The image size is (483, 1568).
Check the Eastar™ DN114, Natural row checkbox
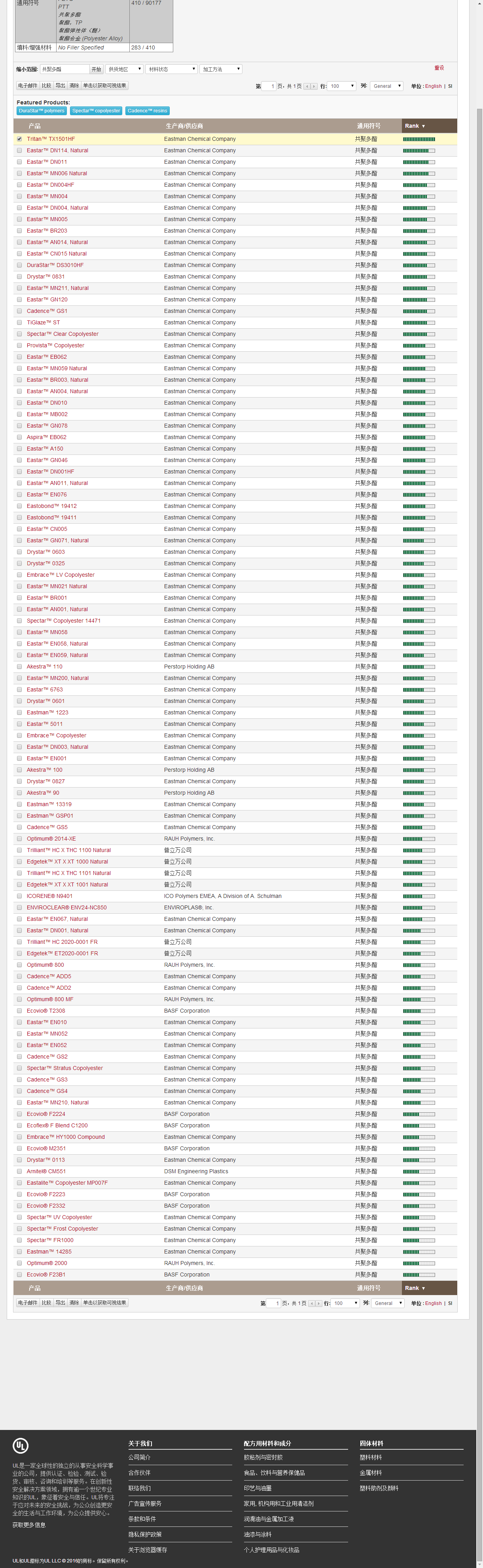19,150
